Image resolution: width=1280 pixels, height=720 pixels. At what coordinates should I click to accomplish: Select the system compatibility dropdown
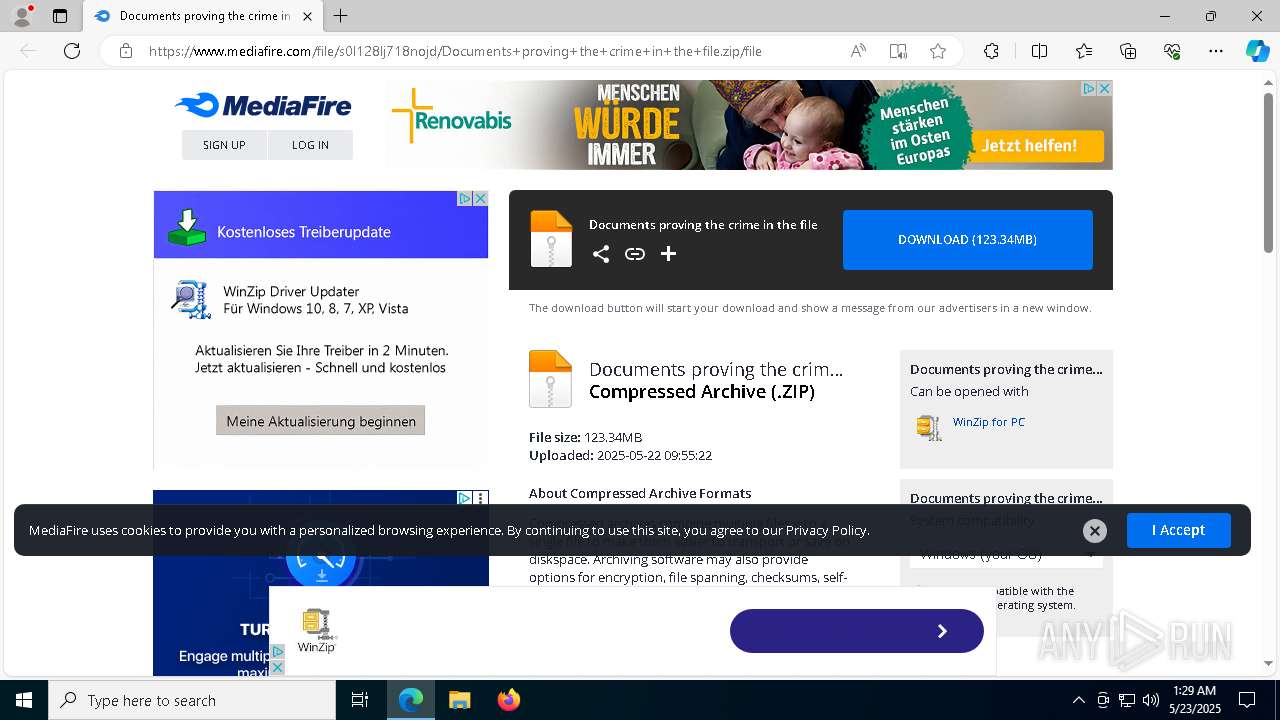1006,554
